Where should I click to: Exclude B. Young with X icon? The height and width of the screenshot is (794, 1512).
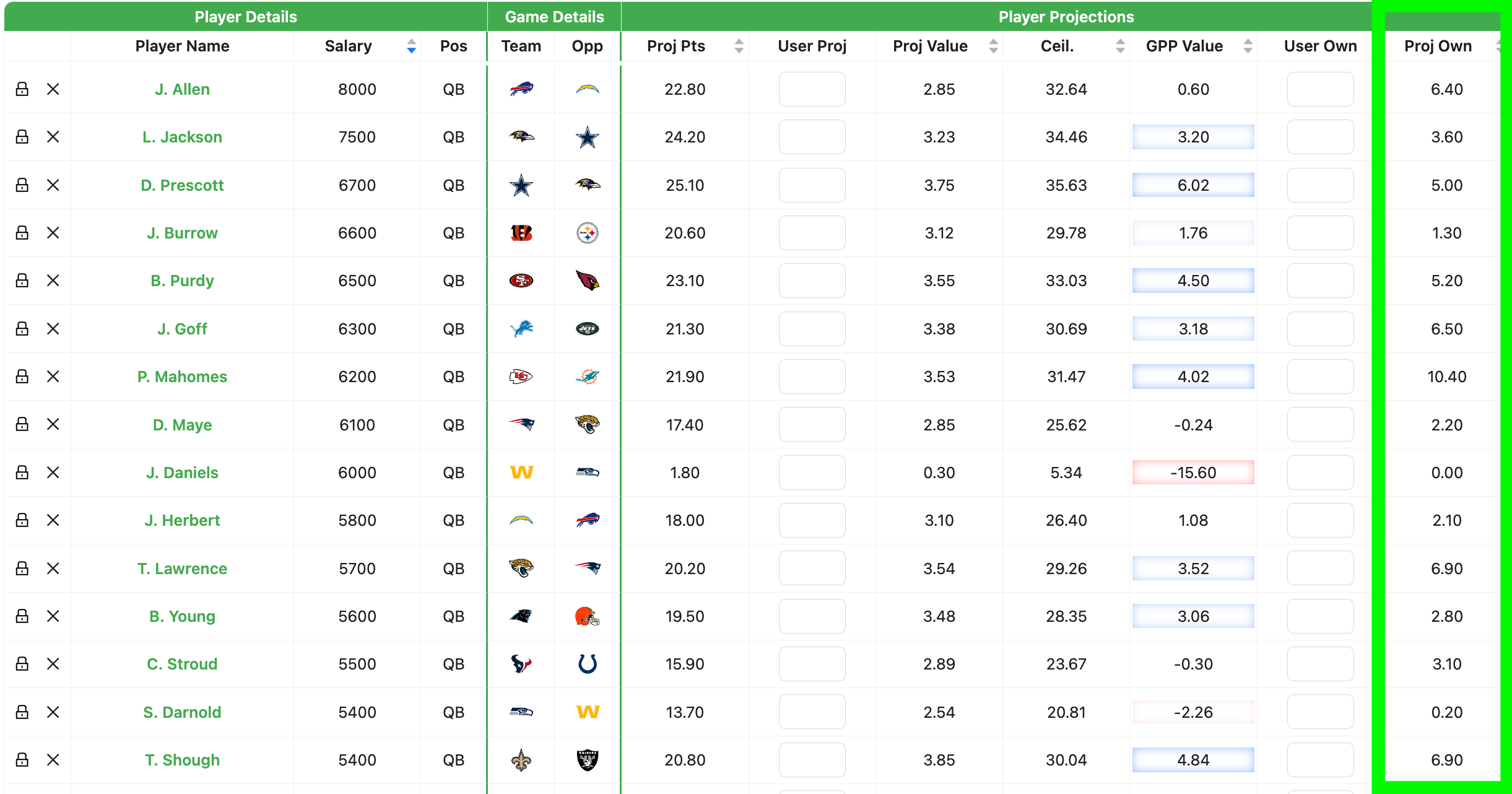point(53,616)
